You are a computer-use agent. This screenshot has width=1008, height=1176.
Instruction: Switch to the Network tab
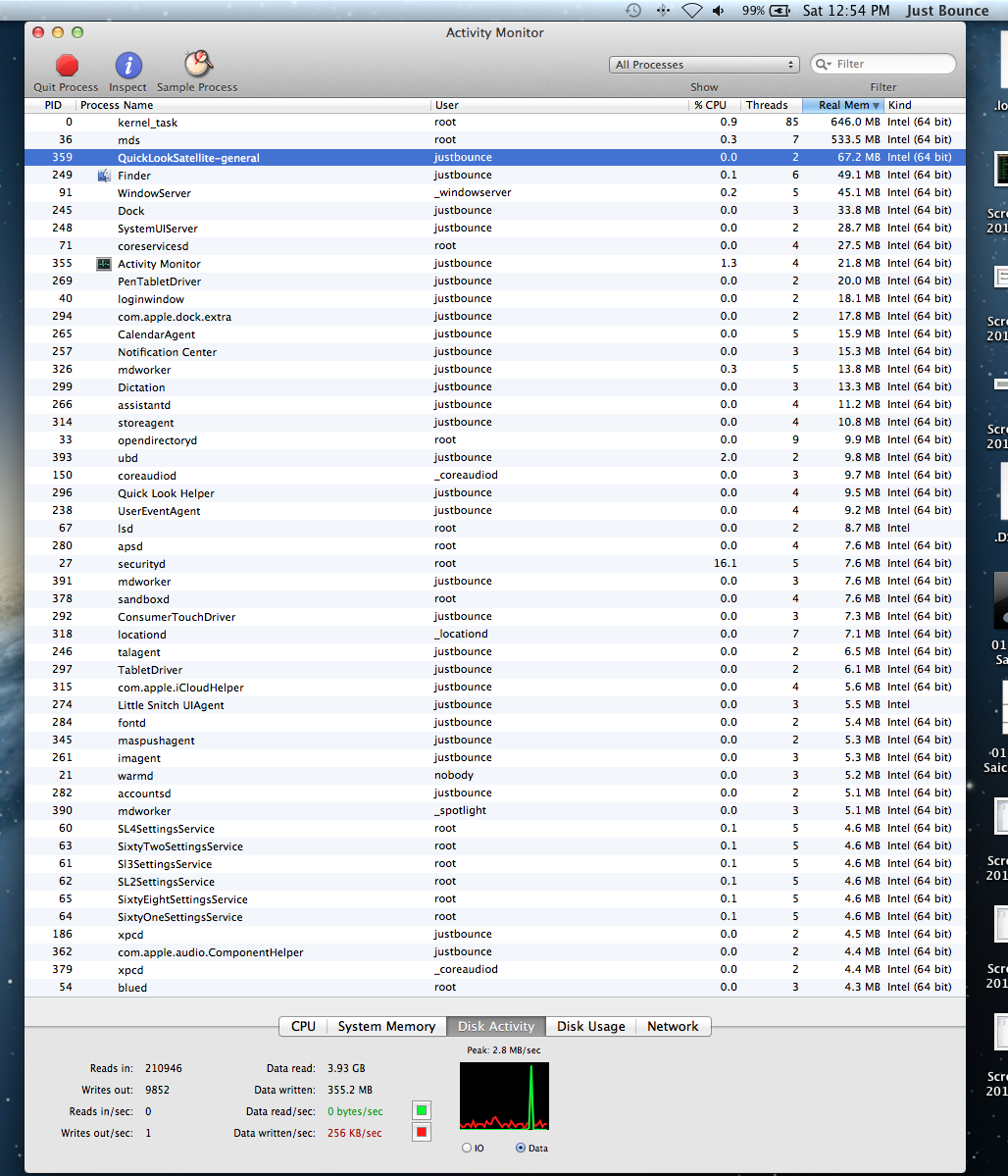pos(673,1026)
